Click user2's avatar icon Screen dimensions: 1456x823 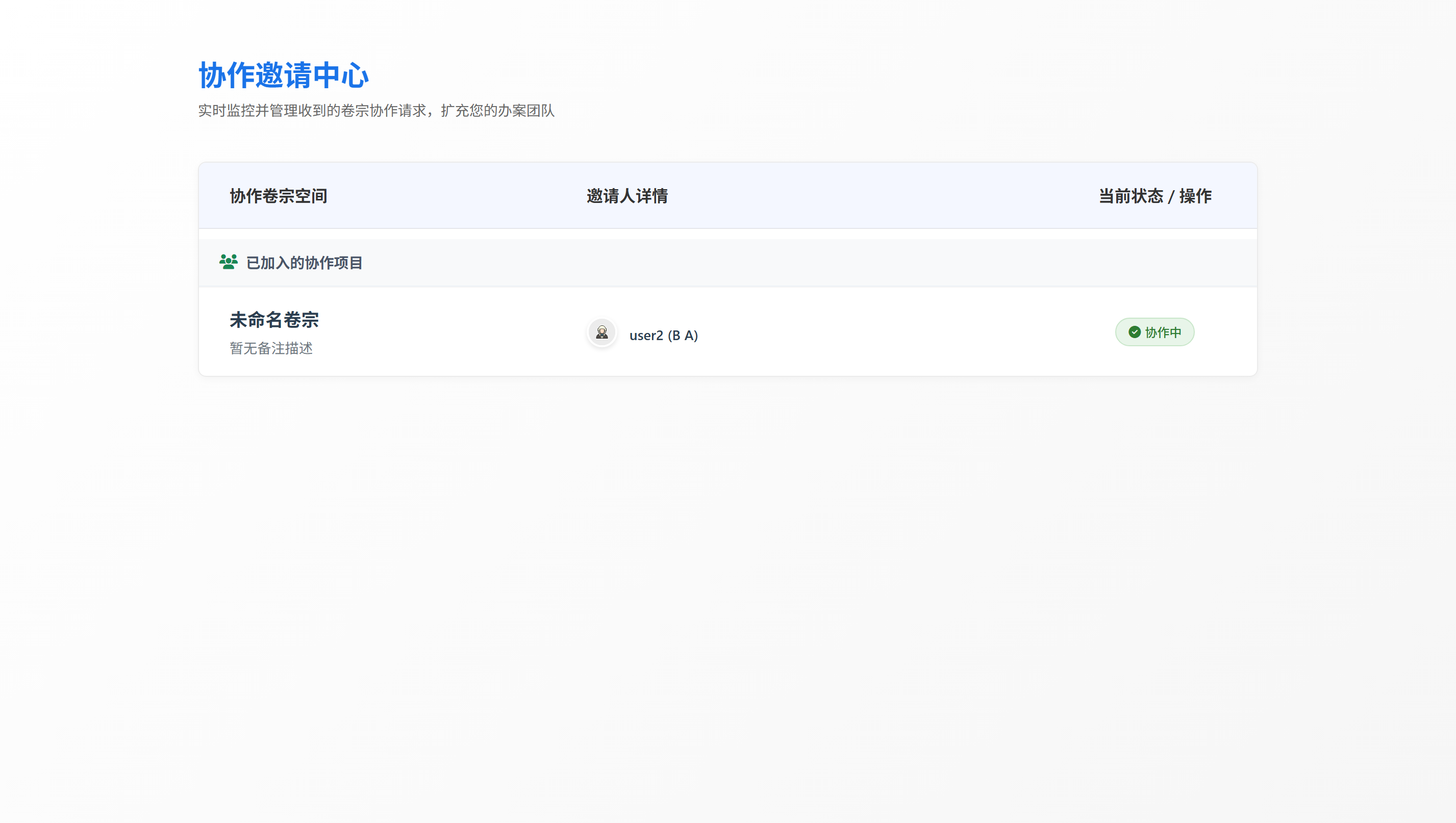coord(601,333)
